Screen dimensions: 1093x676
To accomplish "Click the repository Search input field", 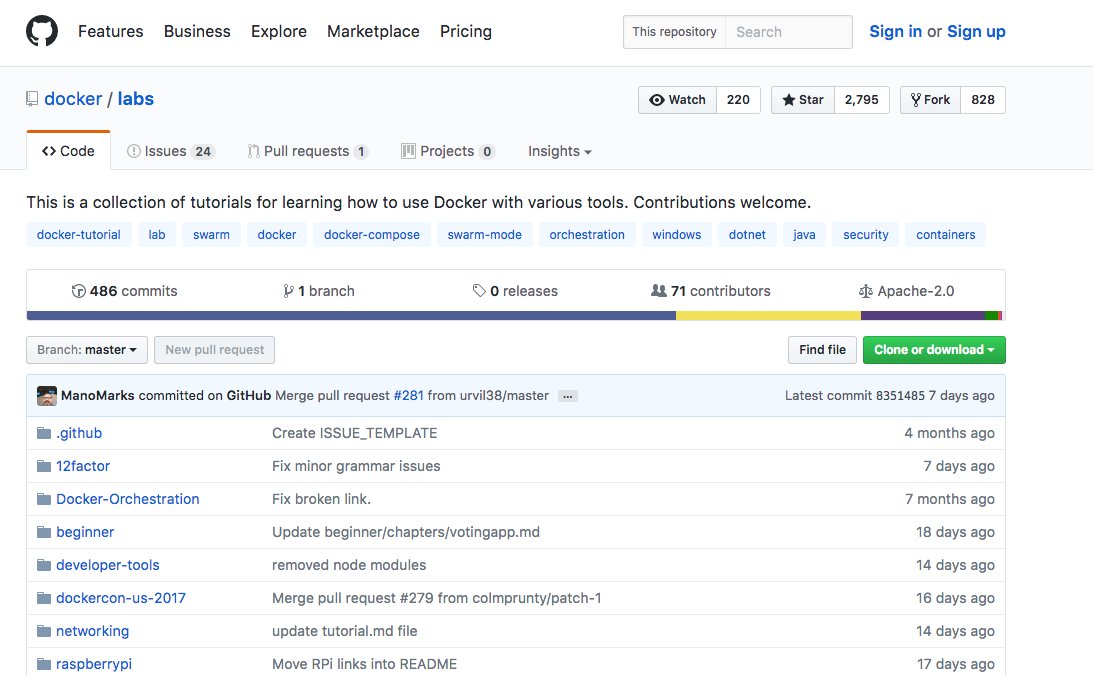I will [789, 32].
